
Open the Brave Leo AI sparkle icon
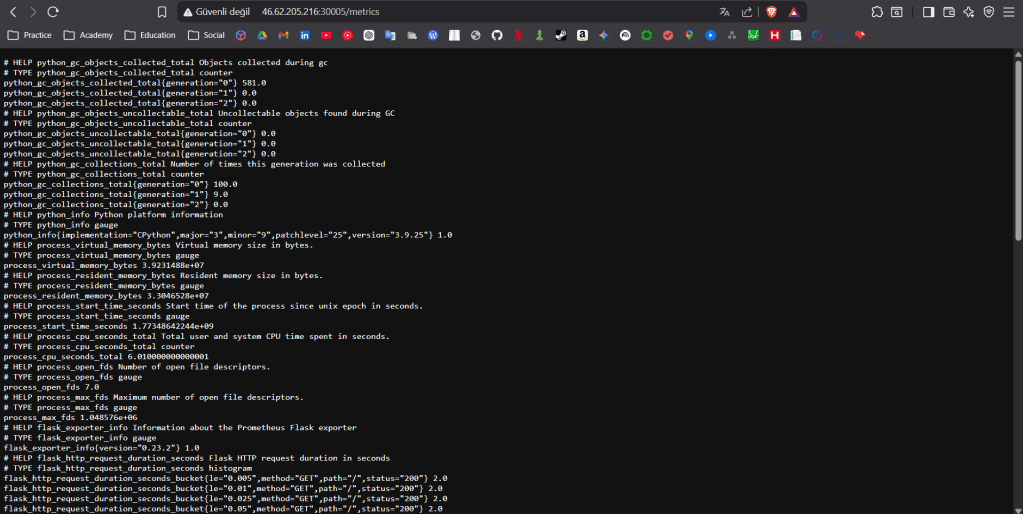pyautogui.click(x=968, y=12)
